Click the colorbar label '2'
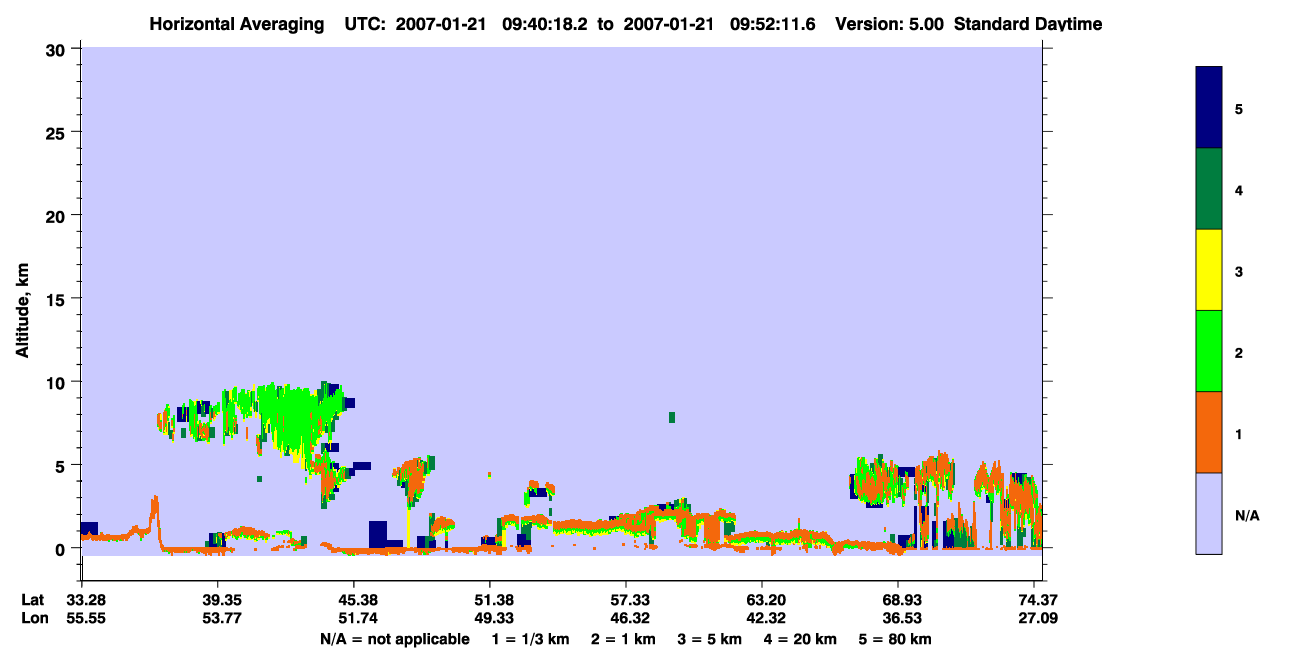The image size is (1300, 667). pyautogui.click(x=1239, y=353)
